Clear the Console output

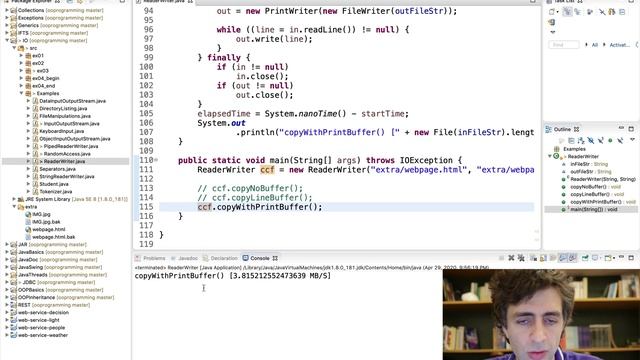coord(533,258)
